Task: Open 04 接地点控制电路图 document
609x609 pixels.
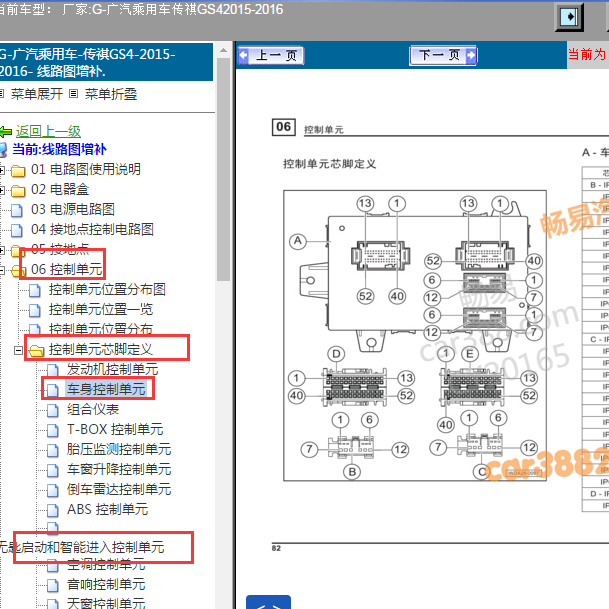Action: 92,229
